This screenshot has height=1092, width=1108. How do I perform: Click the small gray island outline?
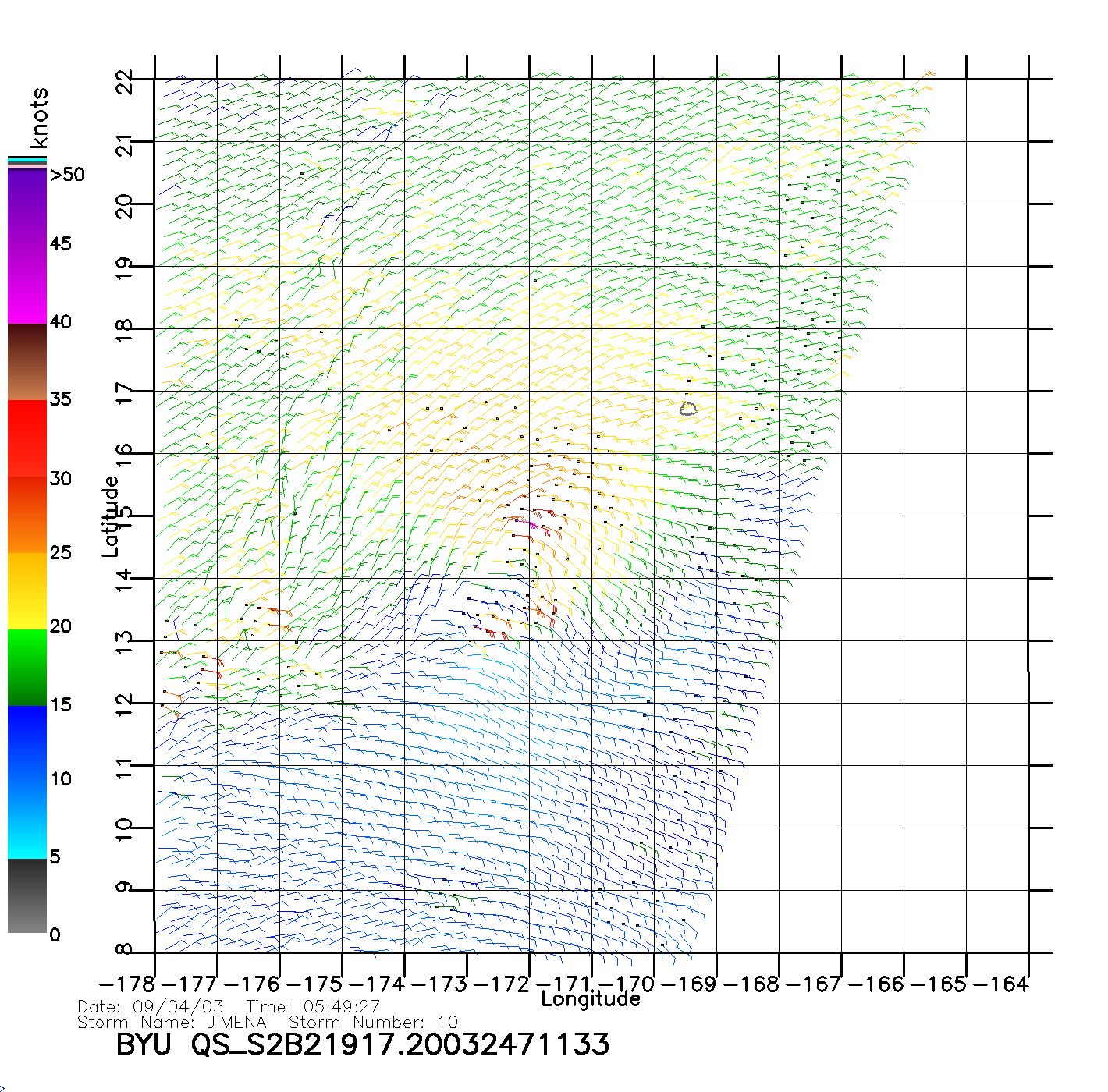tap(687, 409)
